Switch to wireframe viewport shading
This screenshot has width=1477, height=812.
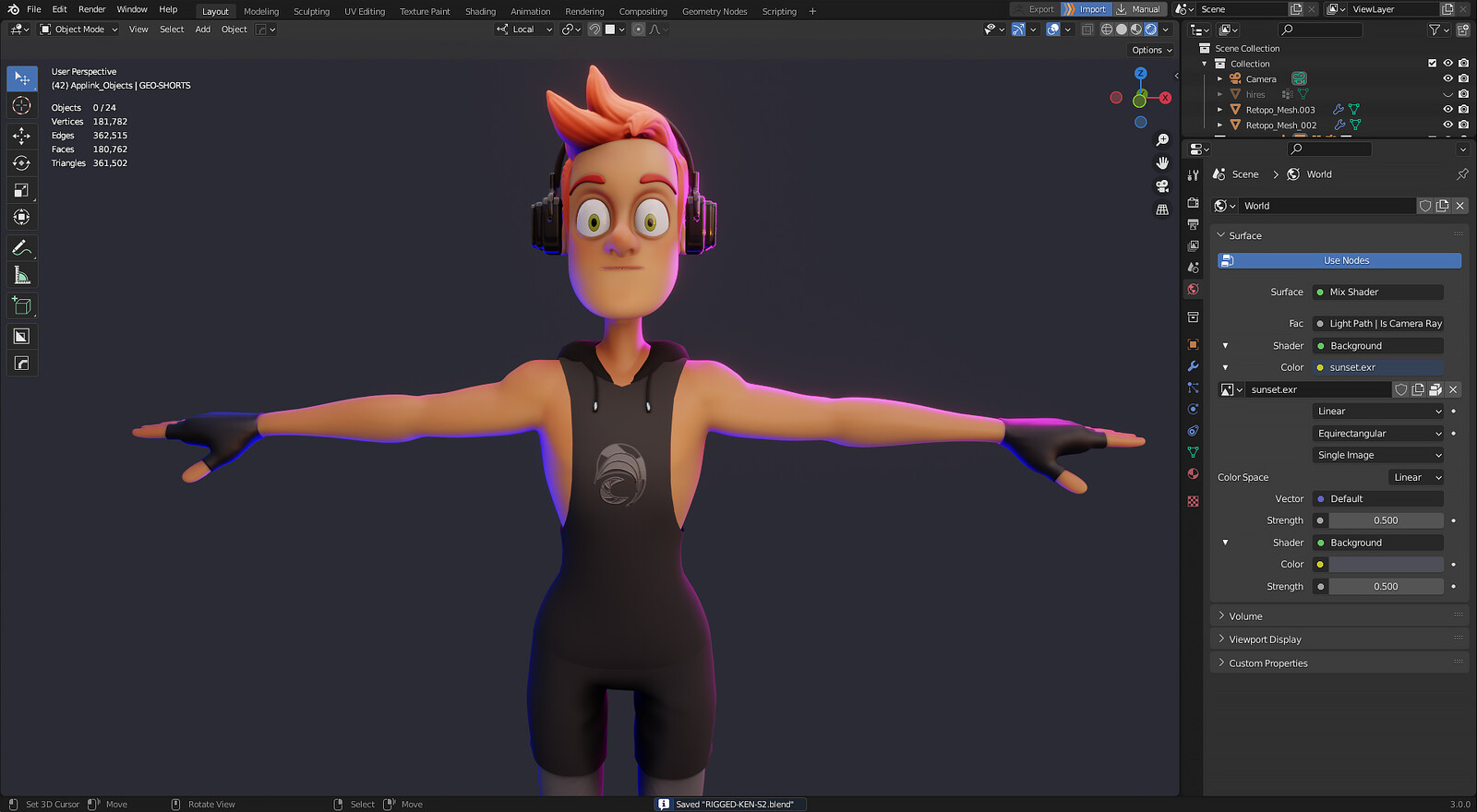point(1107,30)
